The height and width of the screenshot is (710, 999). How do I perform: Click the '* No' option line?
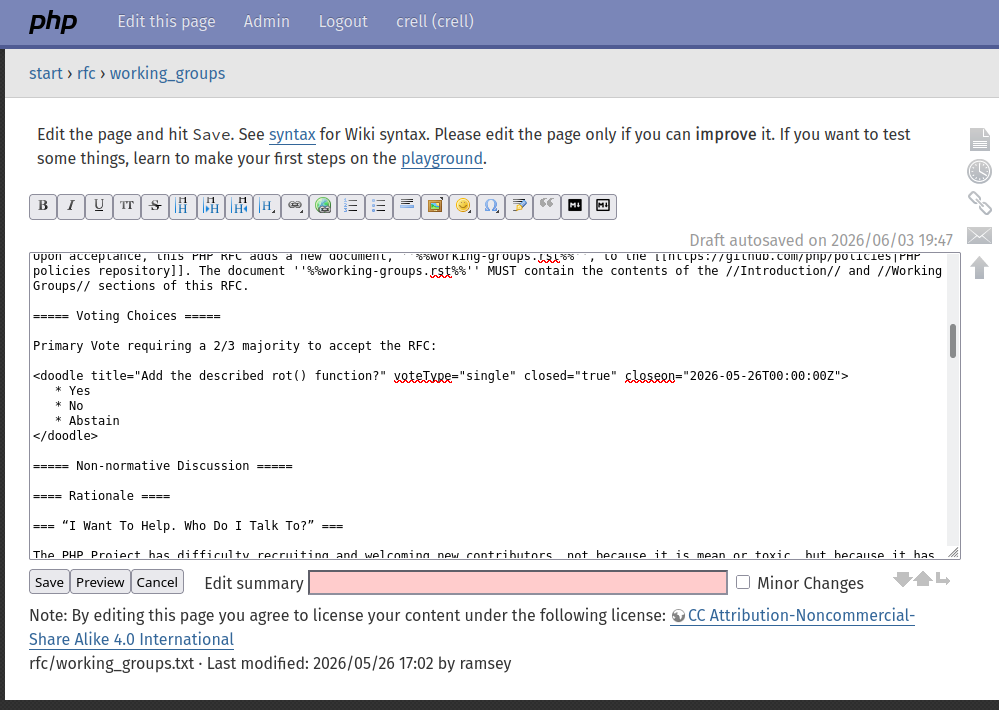(69, 406)
